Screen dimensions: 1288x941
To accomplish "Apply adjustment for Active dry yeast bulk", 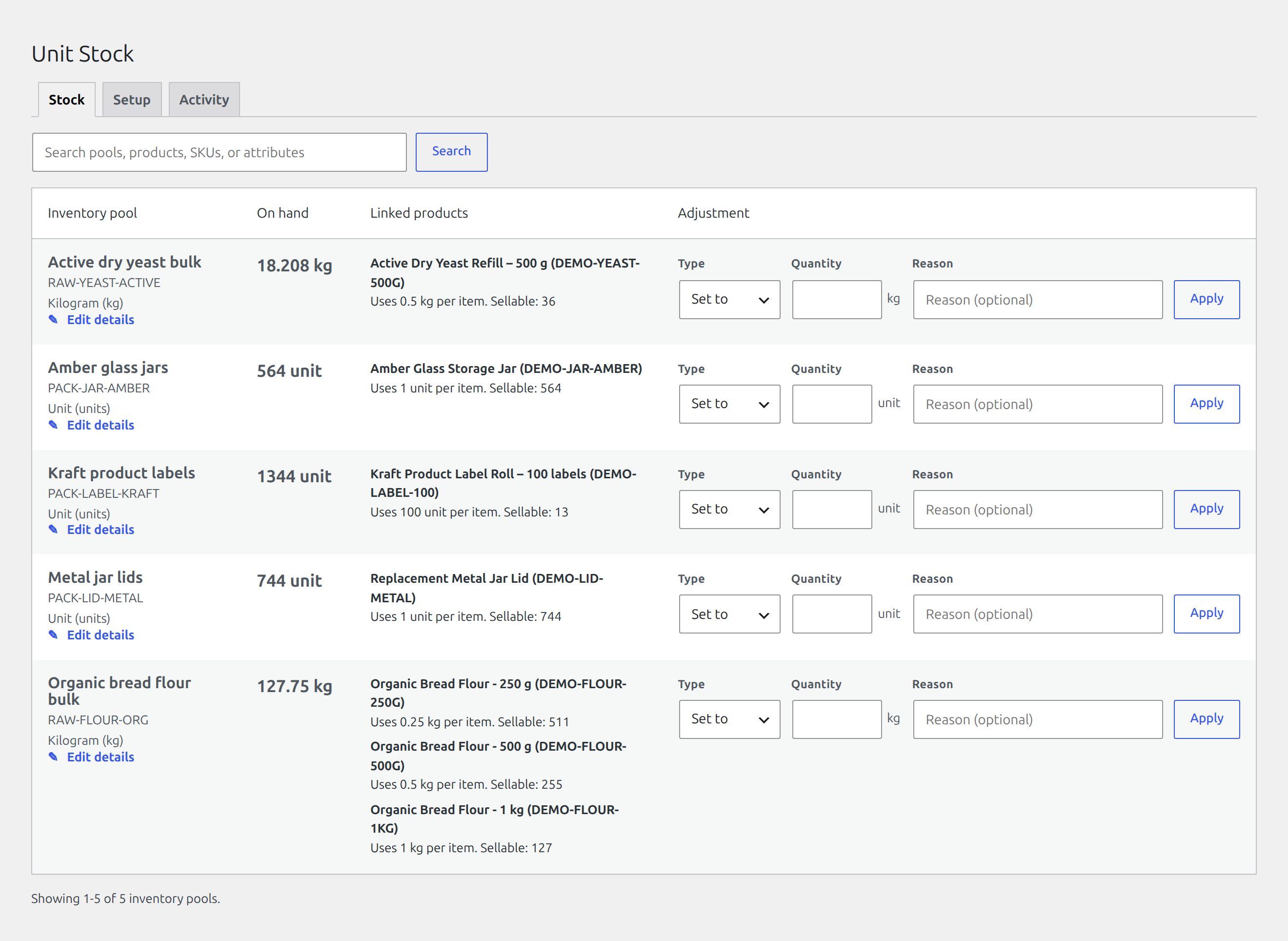I will tap(1207, 300).
